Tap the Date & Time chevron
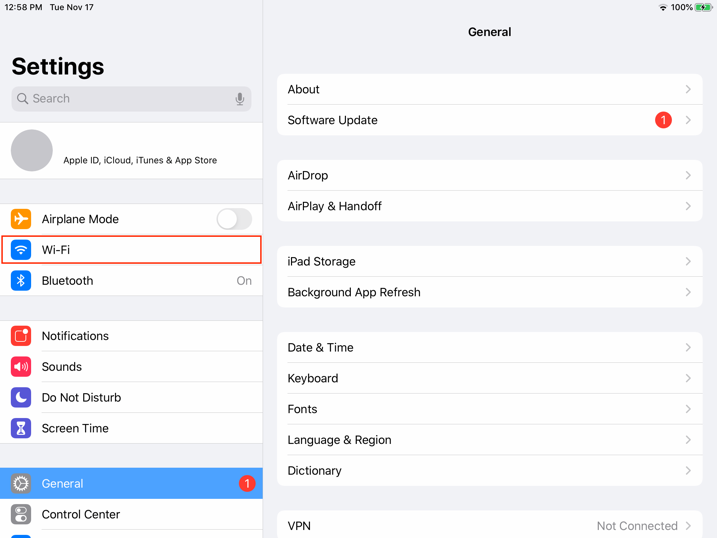Viewport: 717px width, 538px height. (x=688, y=347)
